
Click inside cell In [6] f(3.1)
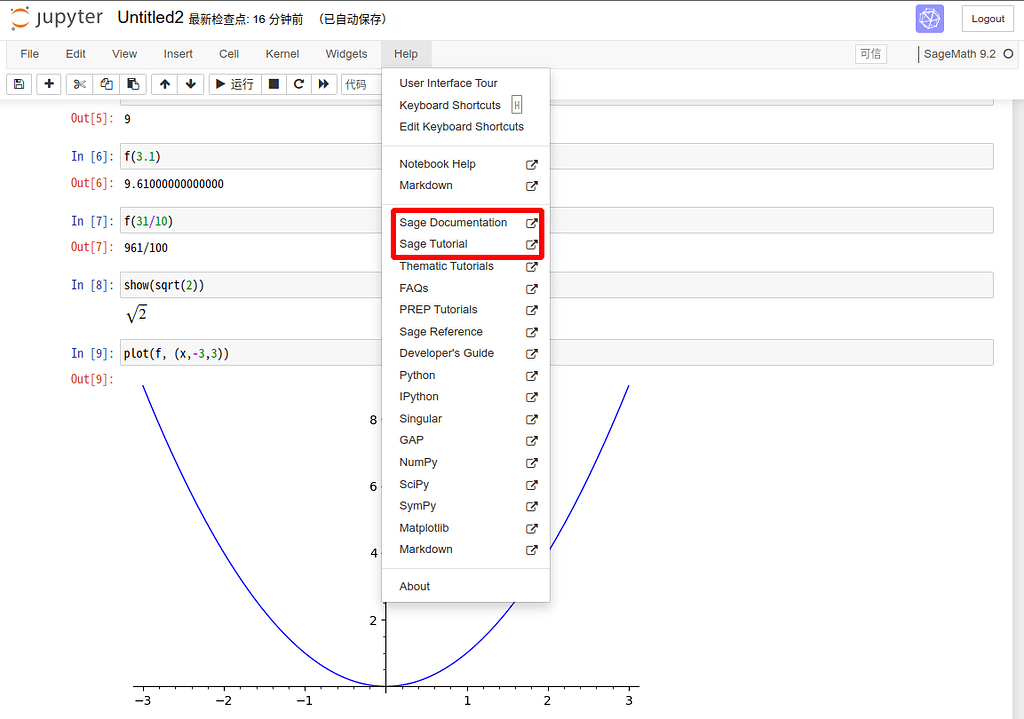[x=556, y=157]
